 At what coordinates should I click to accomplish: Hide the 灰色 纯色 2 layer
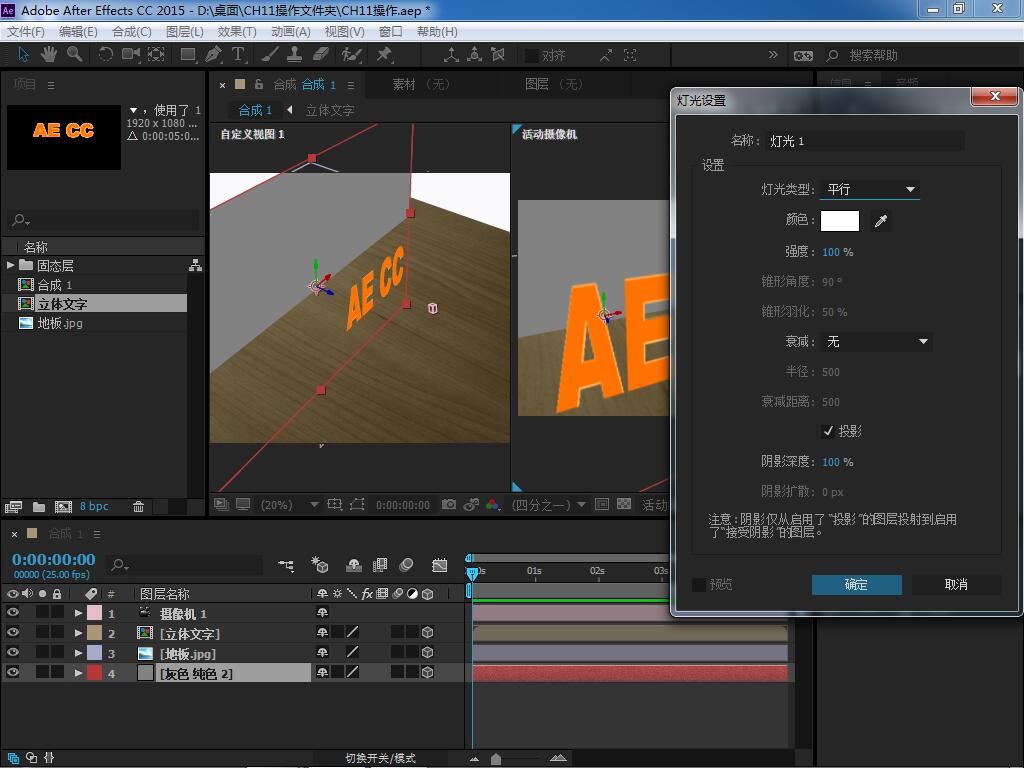point(12,672)
